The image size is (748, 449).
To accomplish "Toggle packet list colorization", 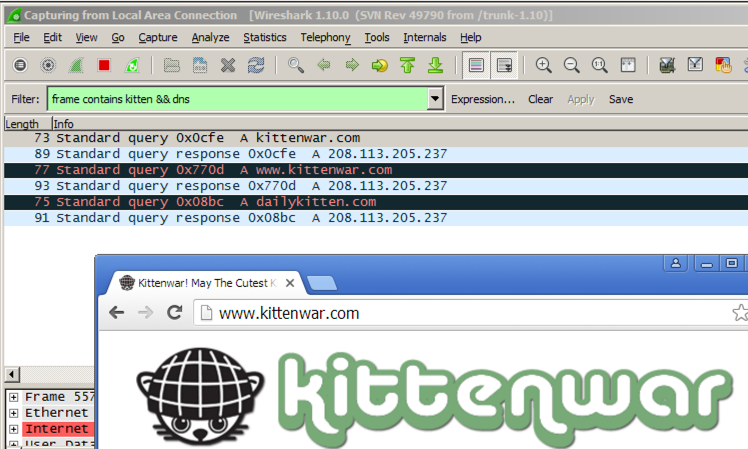I will pyautogui.click(x=476, y=65).
